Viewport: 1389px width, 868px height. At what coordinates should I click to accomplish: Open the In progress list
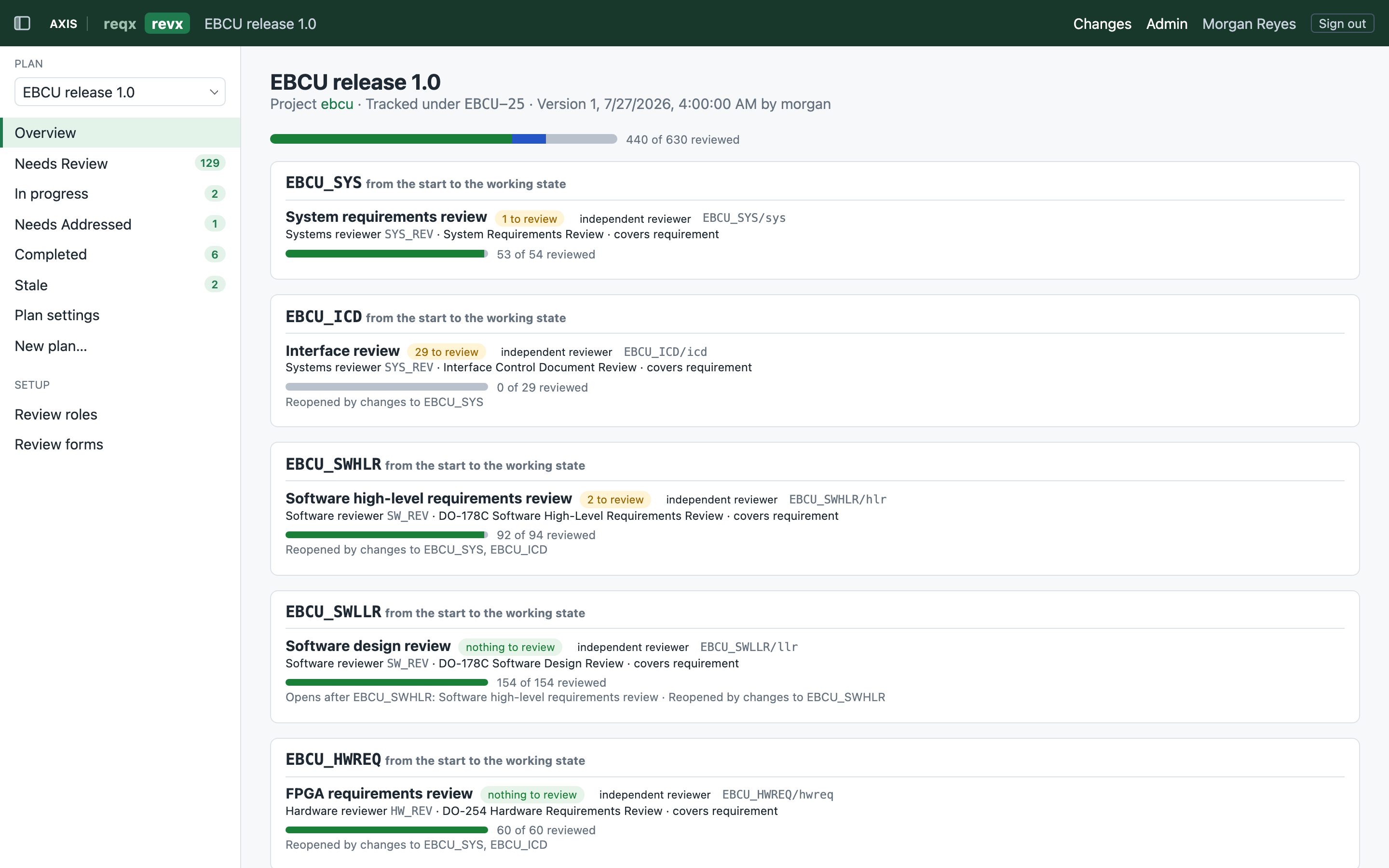pos(120,193)
